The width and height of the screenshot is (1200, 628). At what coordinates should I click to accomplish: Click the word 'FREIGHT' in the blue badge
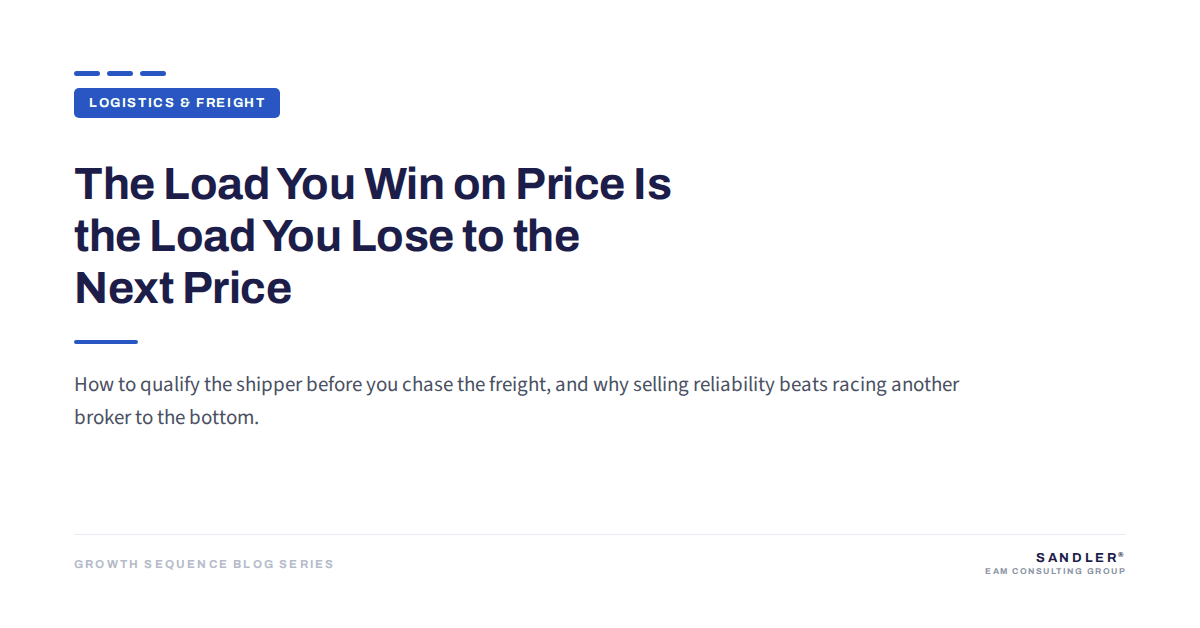coord(231,103)
